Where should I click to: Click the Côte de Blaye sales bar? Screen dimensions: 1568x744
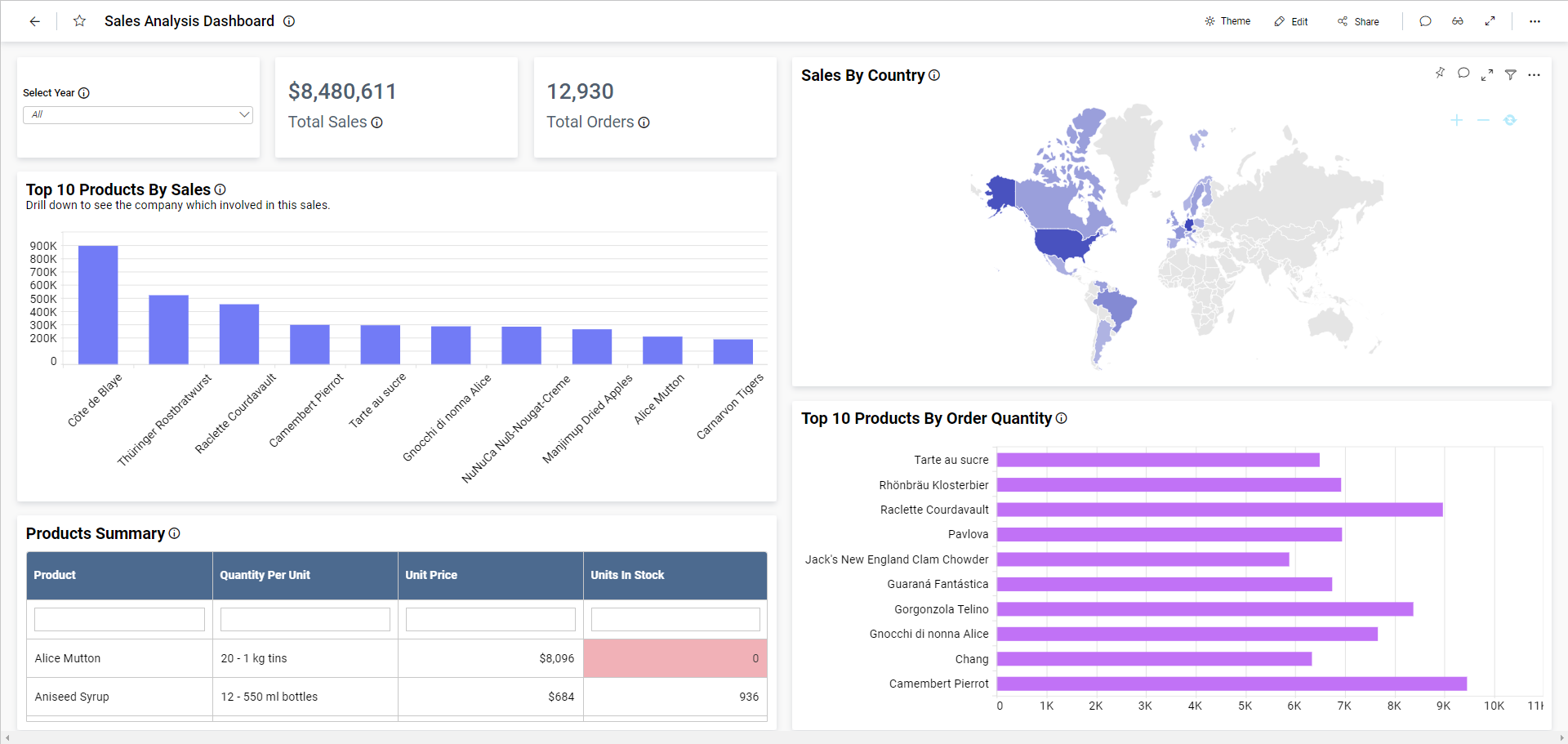pyautogui.click(x=98, y=305)
